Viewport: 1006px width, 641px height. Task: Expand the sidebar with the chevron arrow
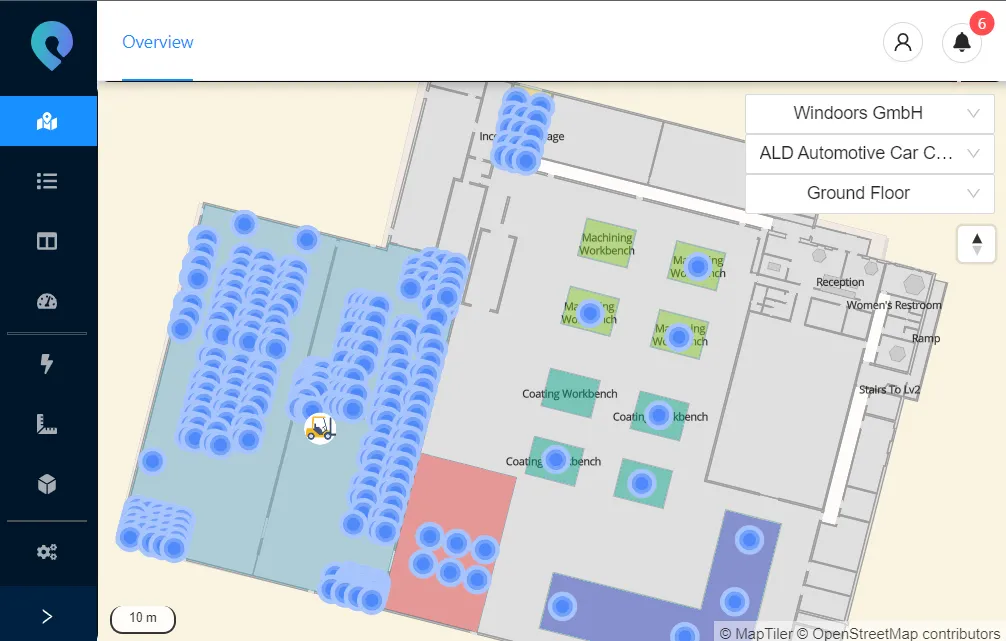pos(47,617)
